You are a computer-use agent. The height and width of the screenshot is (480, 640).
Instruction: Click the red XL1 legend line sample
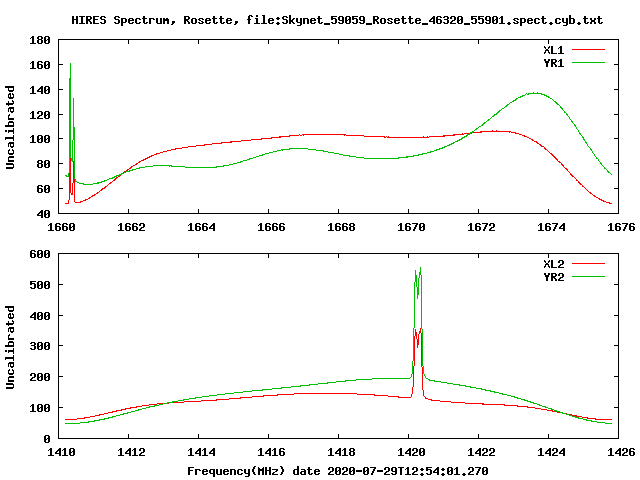(588, 50)
